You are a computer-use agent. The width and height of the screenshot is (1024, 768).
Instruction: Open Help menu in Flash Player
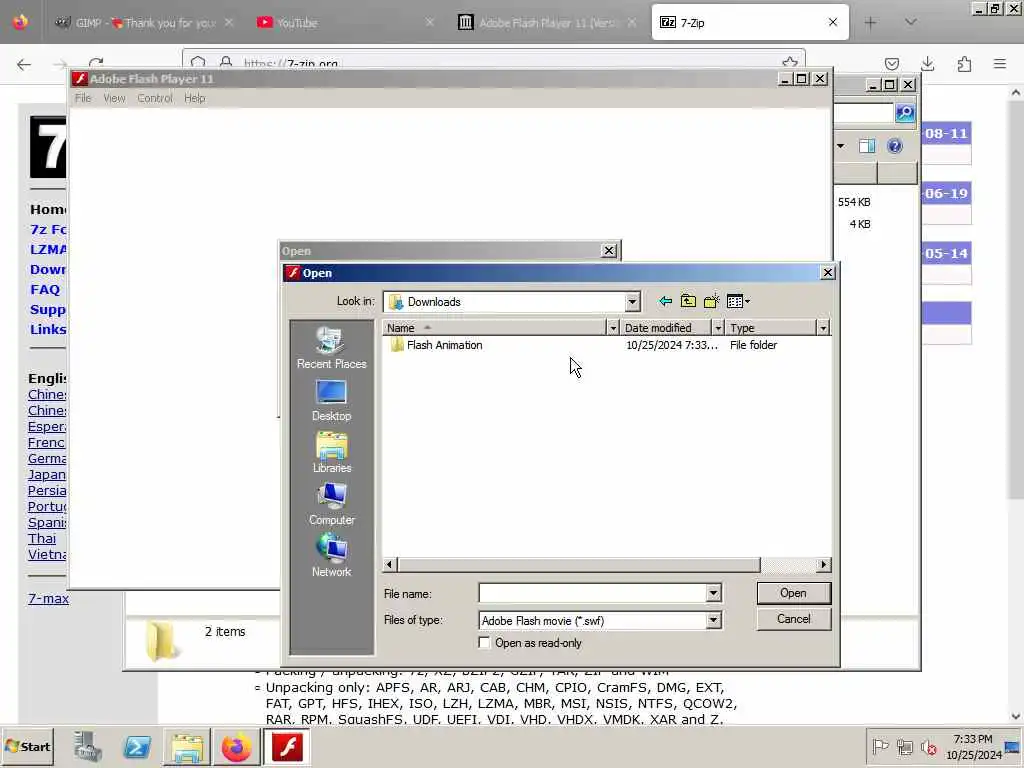(195, 98)
